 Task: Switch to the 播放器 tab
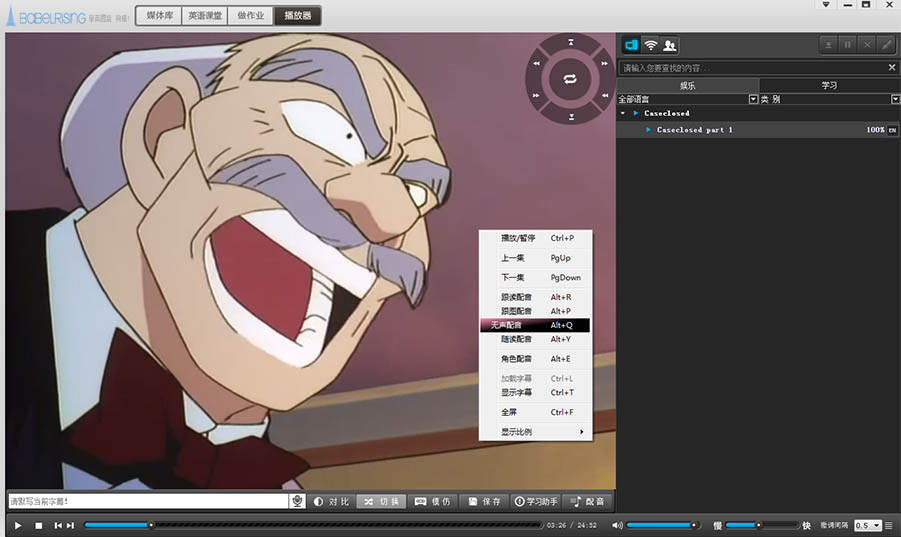pyautogui.click(x=297, y=16)
